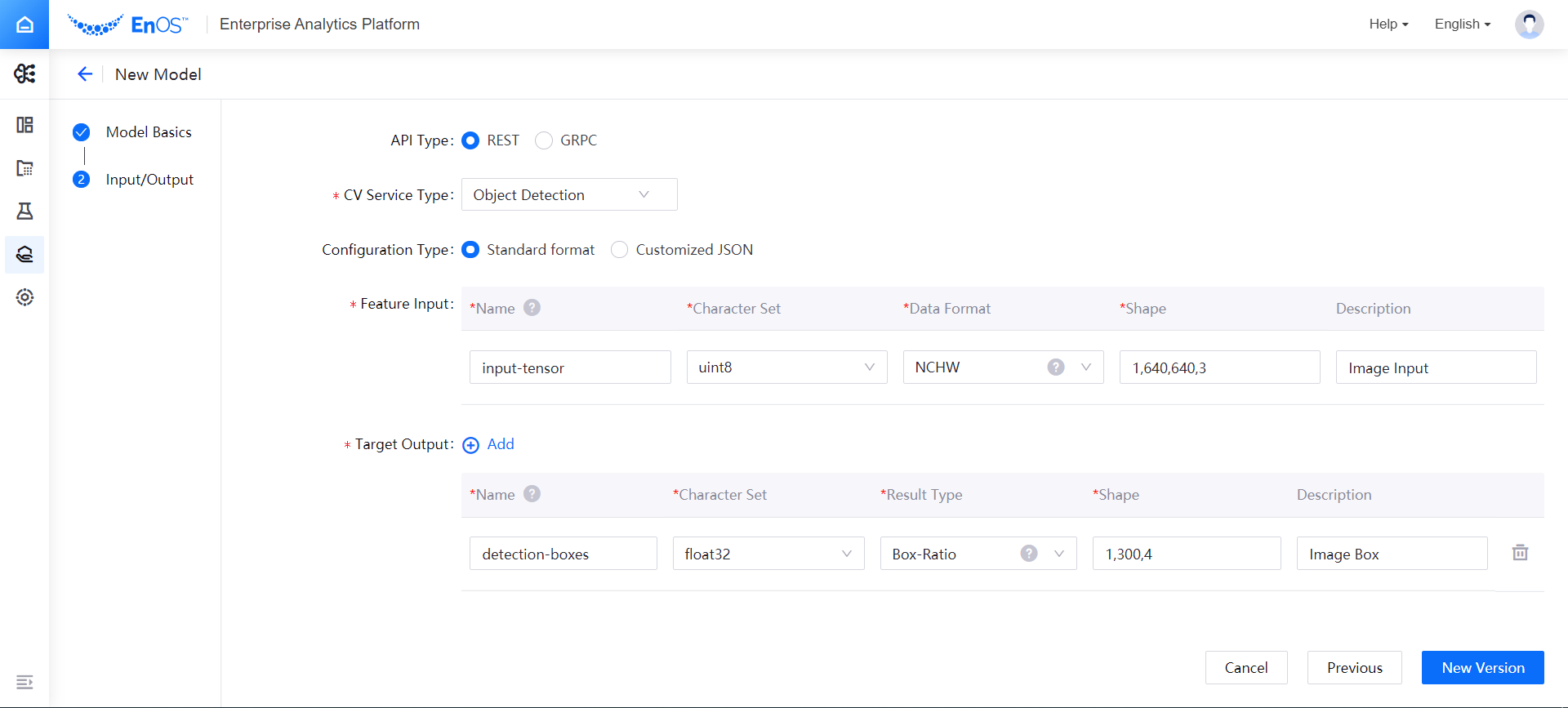1568x708 pixels.
Task: Select the REST API type radio button
Action: (470, 140)
